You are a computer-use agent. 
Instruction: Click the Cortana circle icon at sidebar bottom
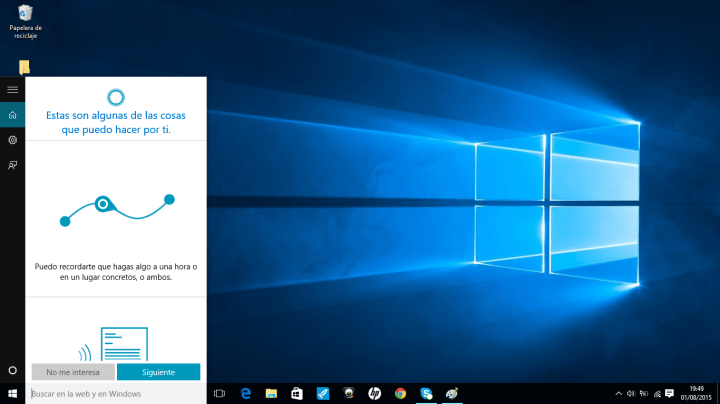12,371
